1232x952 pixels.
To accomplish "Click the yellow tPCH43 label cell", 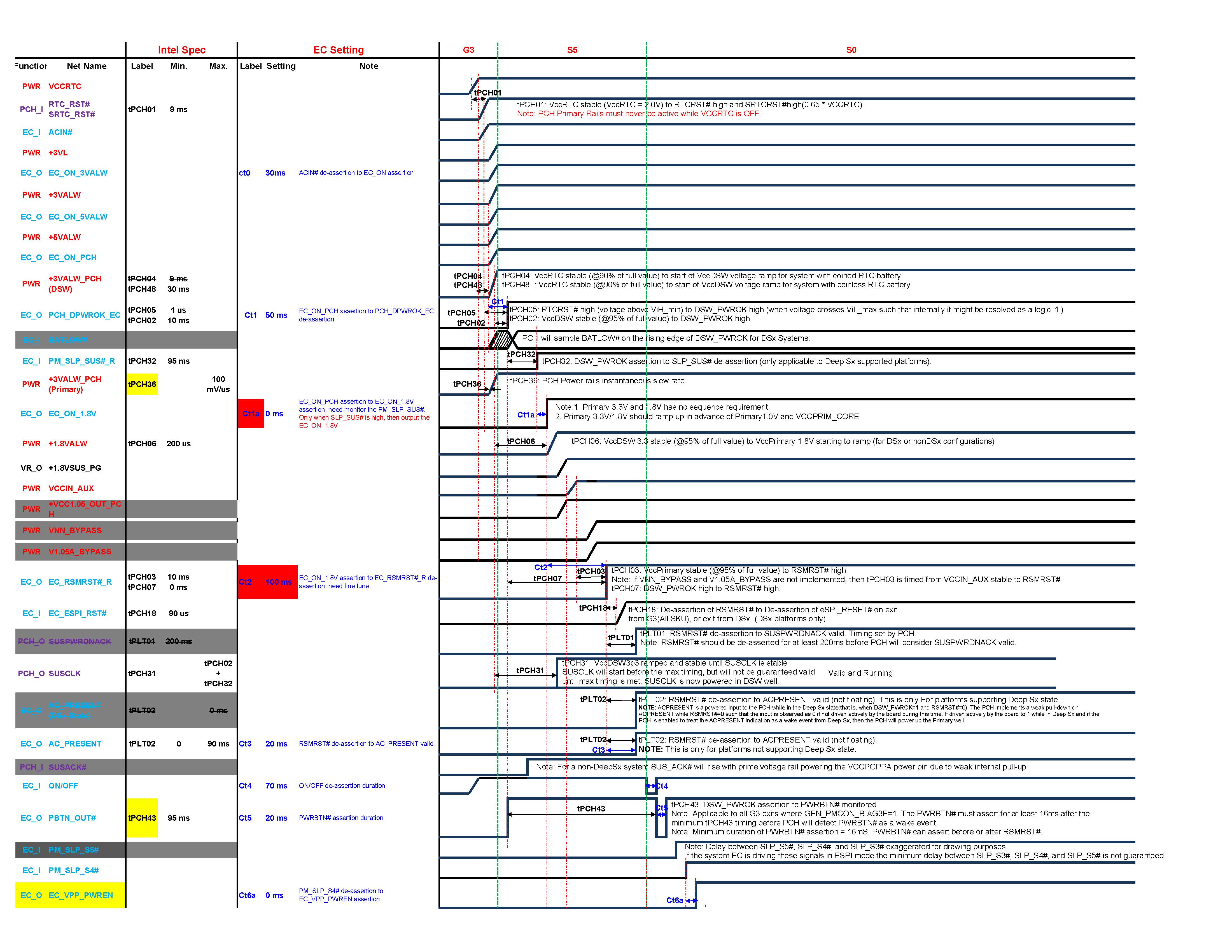I will click(x=142, y=818).
